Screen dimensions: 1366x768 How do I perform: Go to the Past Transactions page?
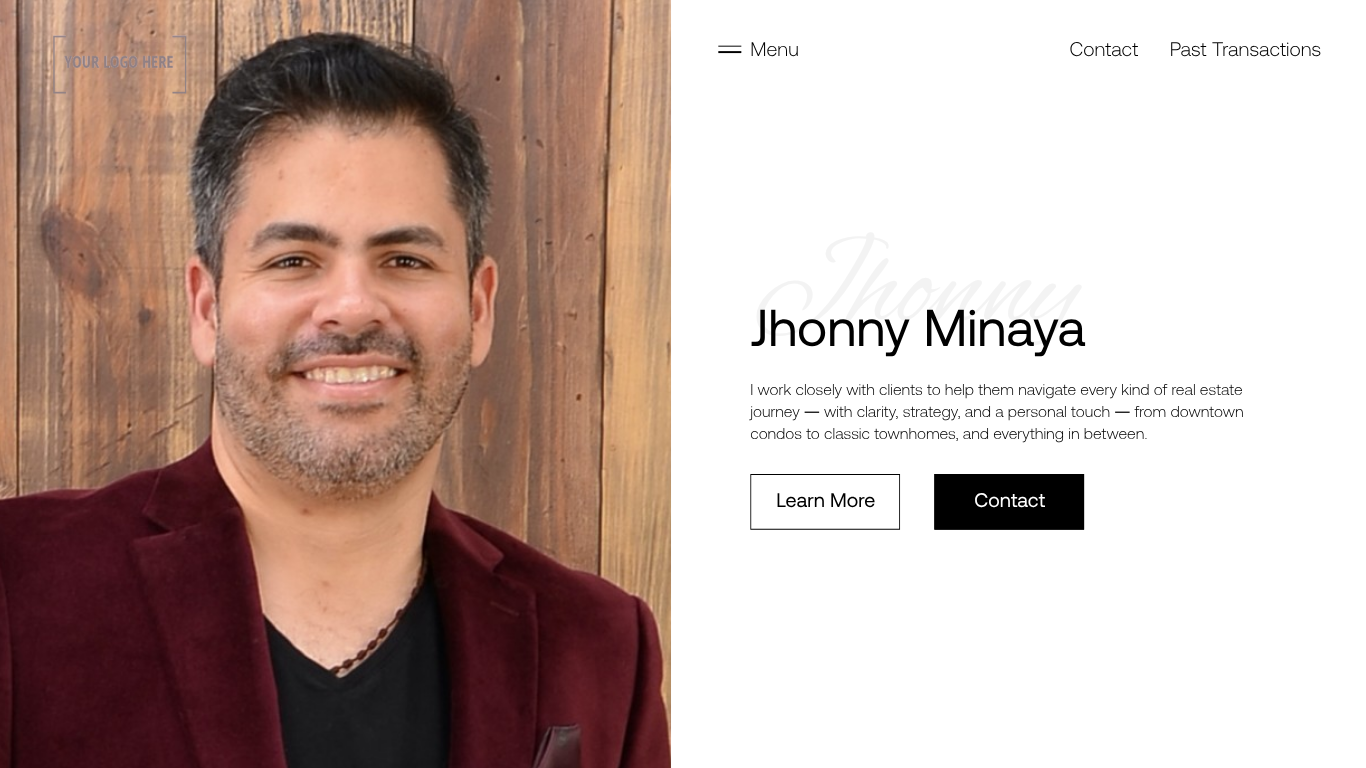pos(1245,49)
